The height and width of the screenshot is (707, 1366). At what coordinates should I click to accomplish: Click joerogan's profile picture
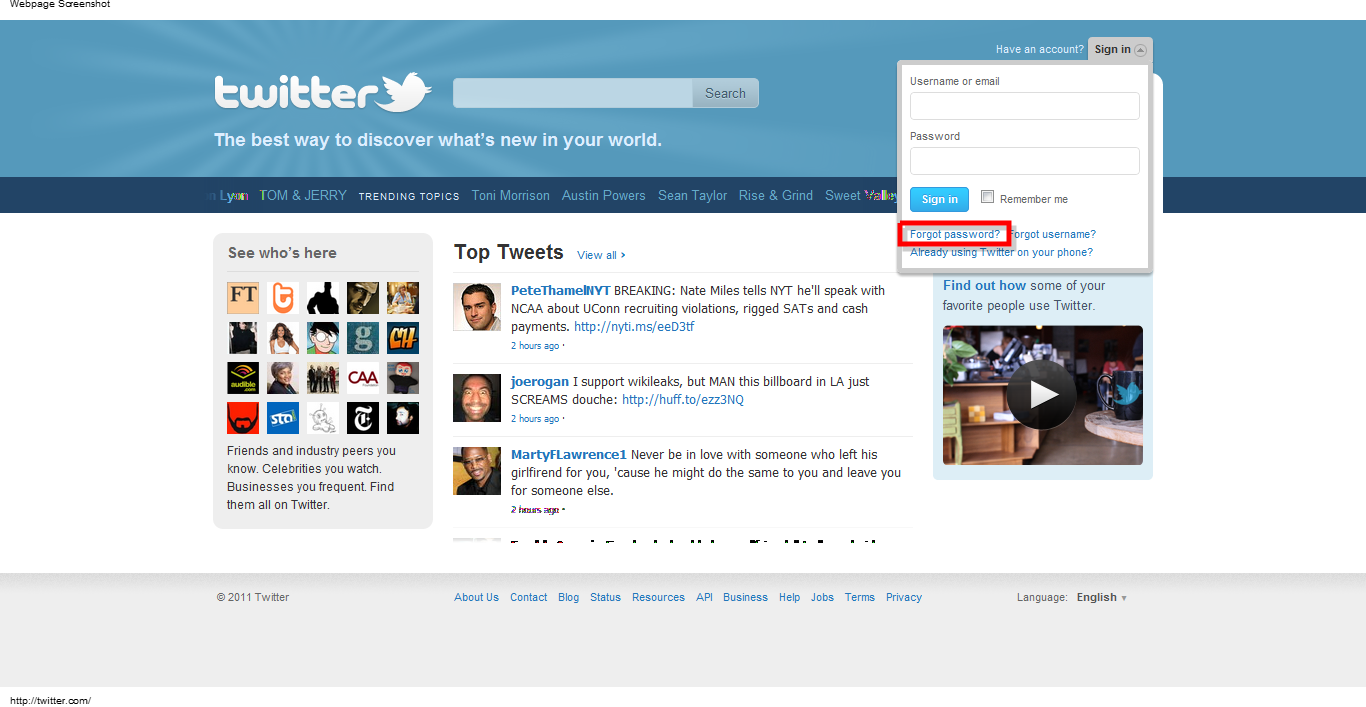click(477, 398)
